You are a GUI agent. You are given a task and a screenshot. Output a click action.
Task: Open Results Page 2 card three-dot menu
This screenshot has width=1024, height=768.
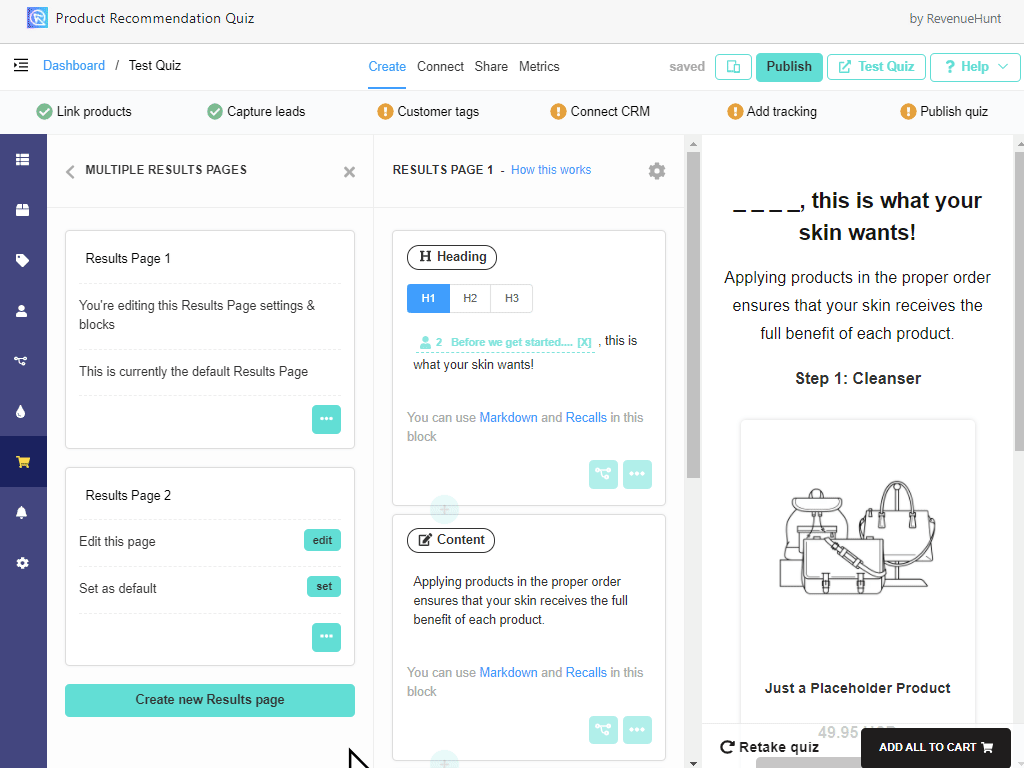click(327, 637)
